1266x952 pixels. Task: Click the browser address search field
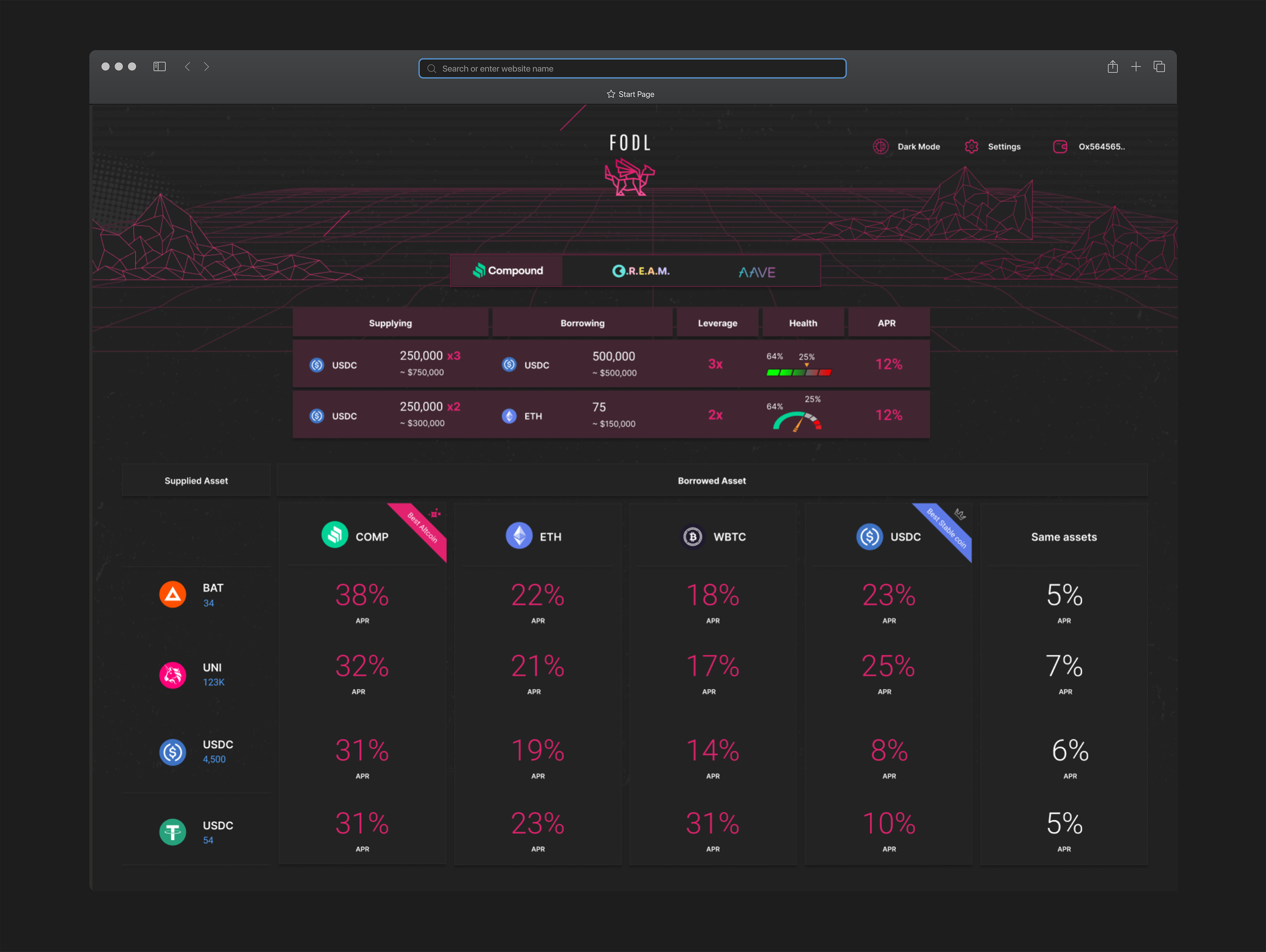tap(632, 69)
